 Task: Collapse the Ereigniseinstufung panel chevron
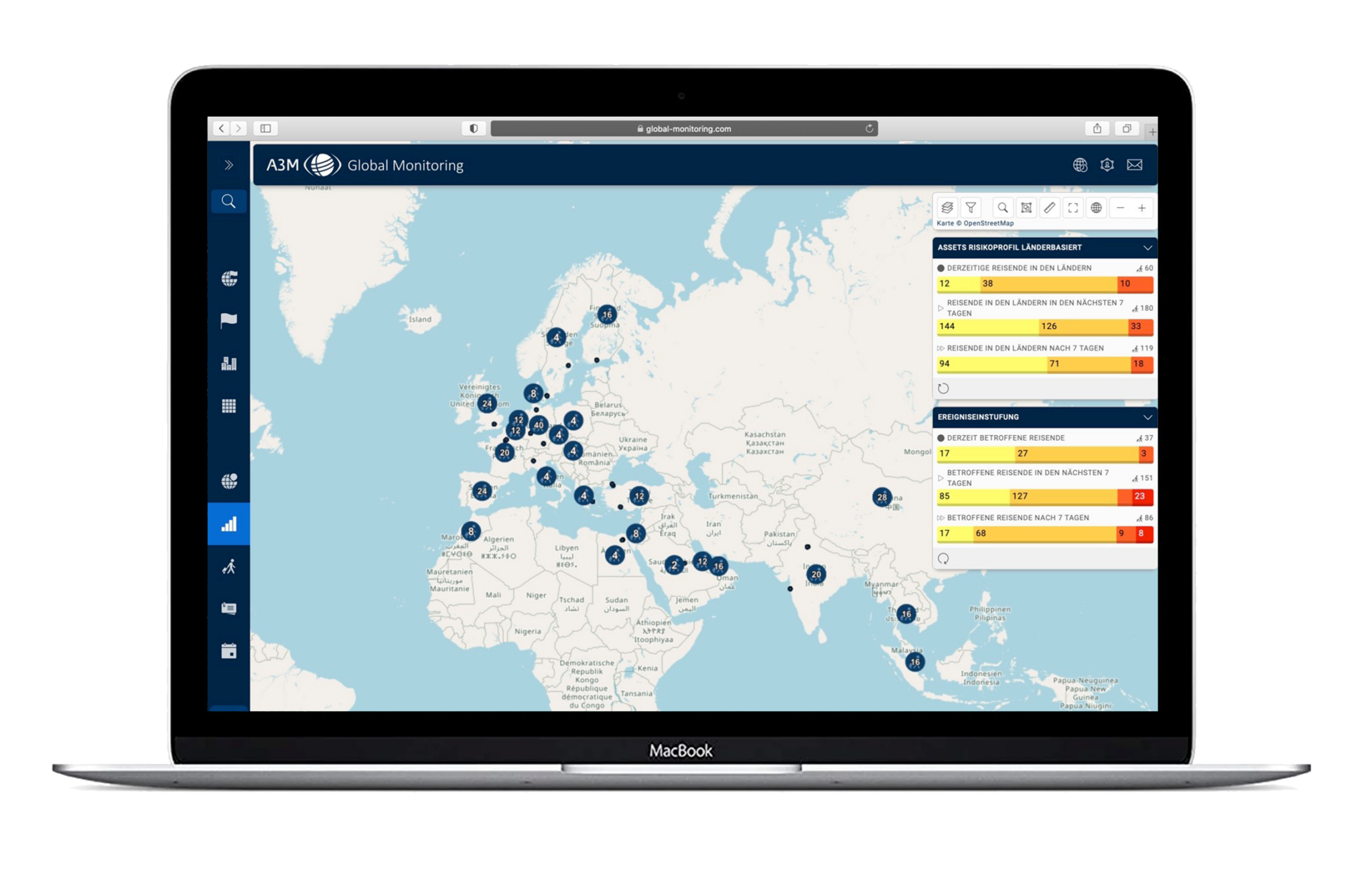click(x=1148, y=418)
